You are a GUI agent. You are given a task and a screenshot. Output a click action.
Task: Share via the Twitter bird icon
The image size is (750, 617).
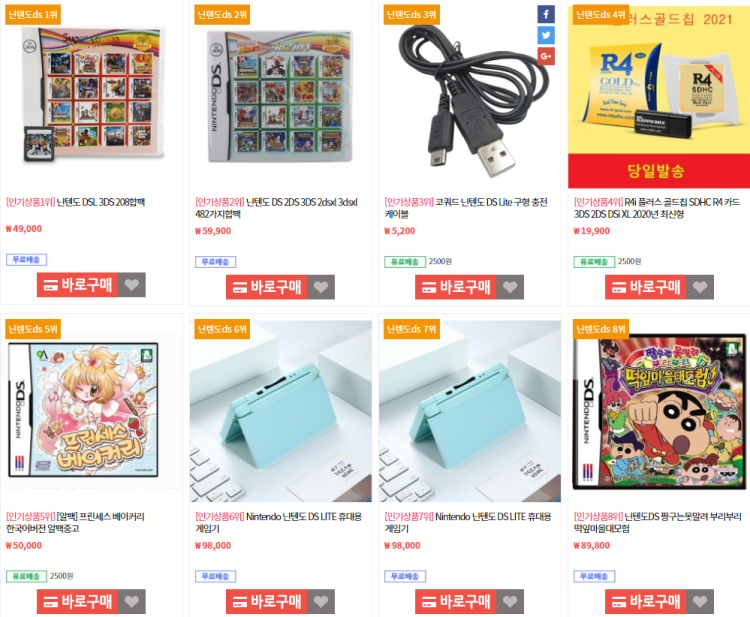[x=546, y=35]
